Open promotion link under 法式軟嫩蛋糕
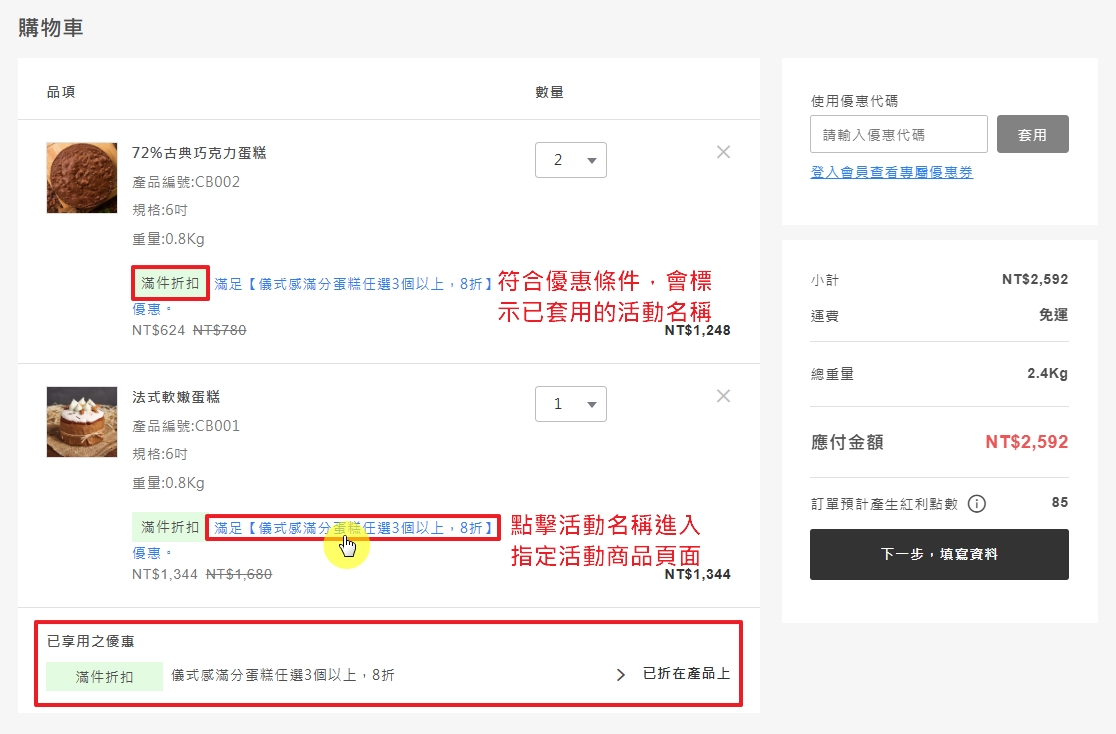This screenshot has height=734, width=1116. pyautogui.click(x=353, y=527)
